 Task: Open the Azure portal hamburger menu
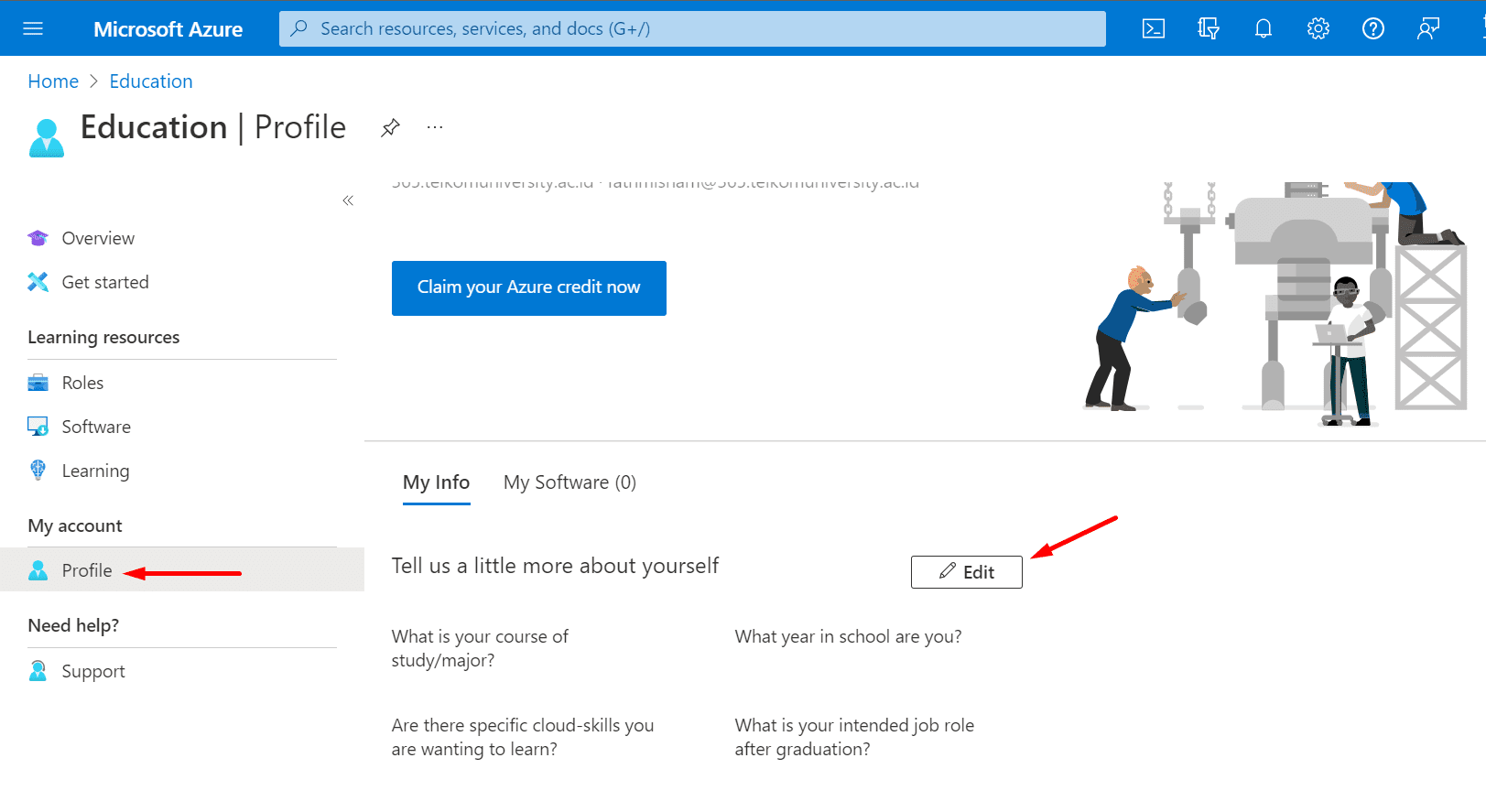point(33,28)
